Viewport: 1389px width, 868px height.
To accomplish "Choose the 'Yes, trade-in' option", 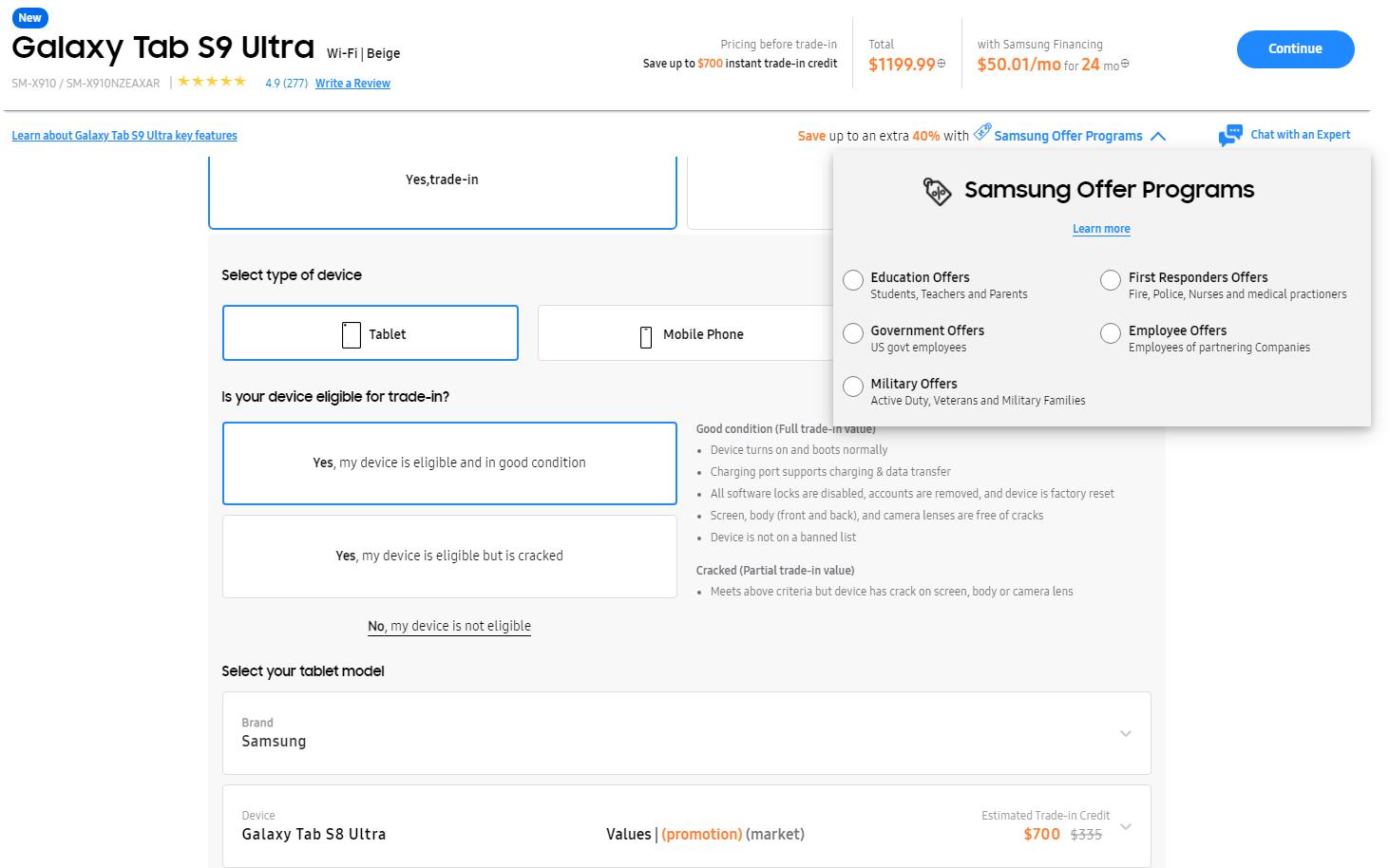I will (442, 180).
